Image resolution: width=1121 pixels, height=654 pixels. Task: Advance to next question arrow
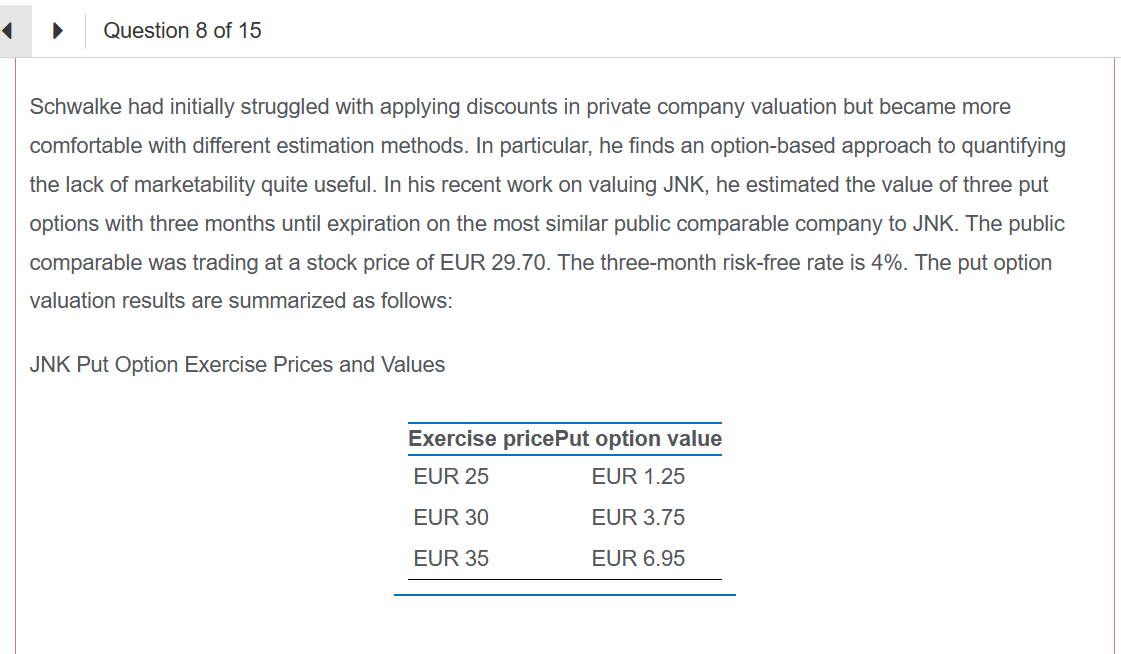[58, 31]
